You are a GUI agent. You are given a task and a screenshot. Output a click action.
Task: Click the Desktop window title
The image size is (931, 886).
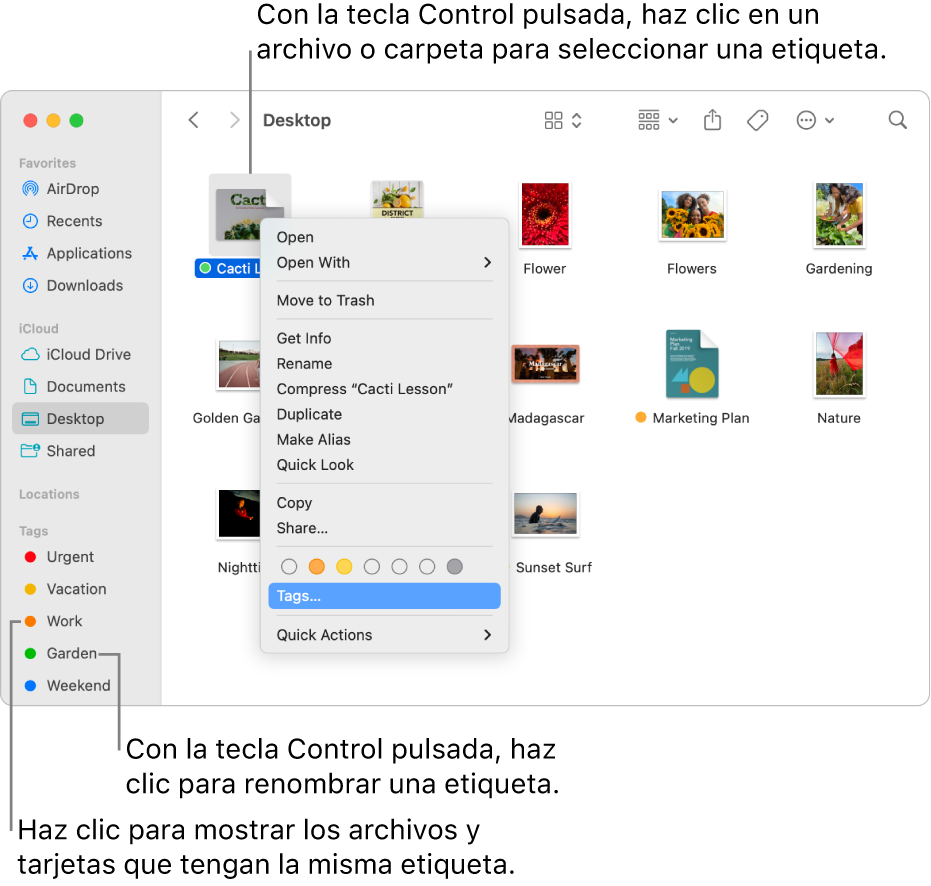(x=297, y=121)
